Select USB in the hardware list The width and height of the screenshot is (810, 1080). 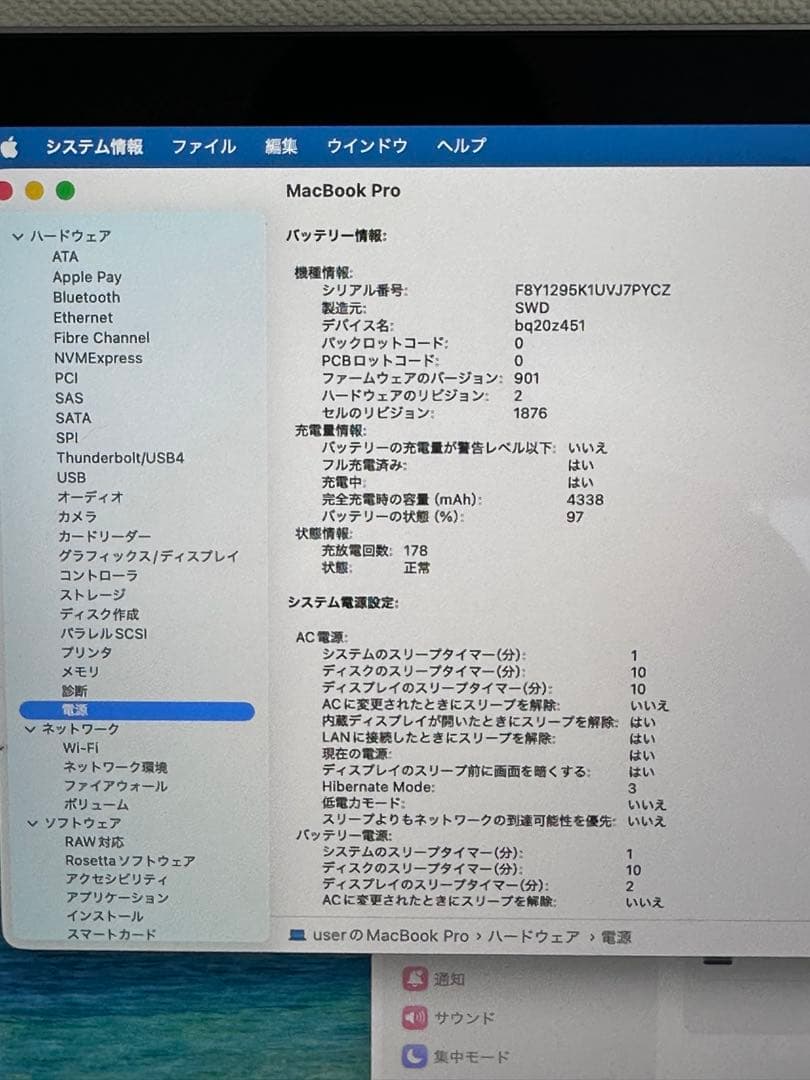point(70,477)
